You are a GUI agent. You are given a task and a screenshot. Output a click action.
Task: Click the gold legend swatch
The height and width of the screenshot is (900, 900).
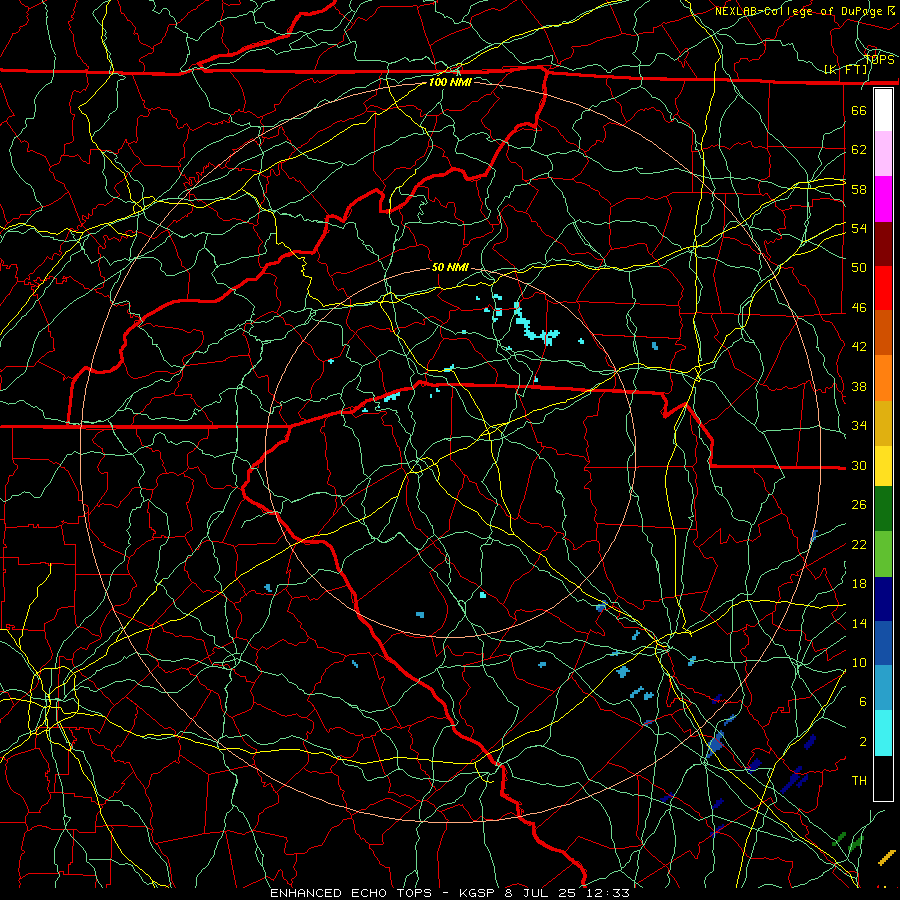(883, 423)
